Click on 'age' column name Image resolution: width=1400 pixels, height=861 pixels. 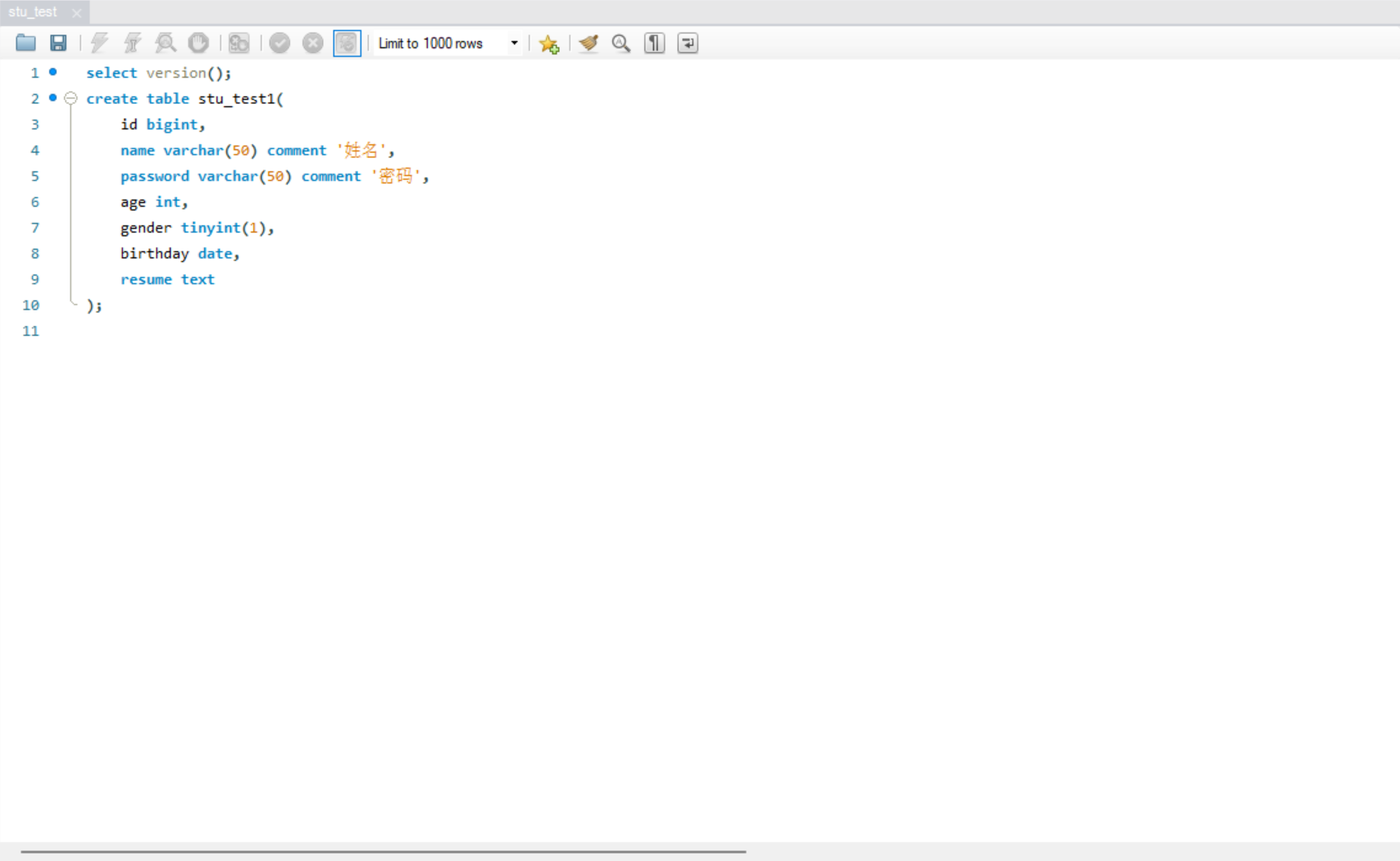coord(133,202)
